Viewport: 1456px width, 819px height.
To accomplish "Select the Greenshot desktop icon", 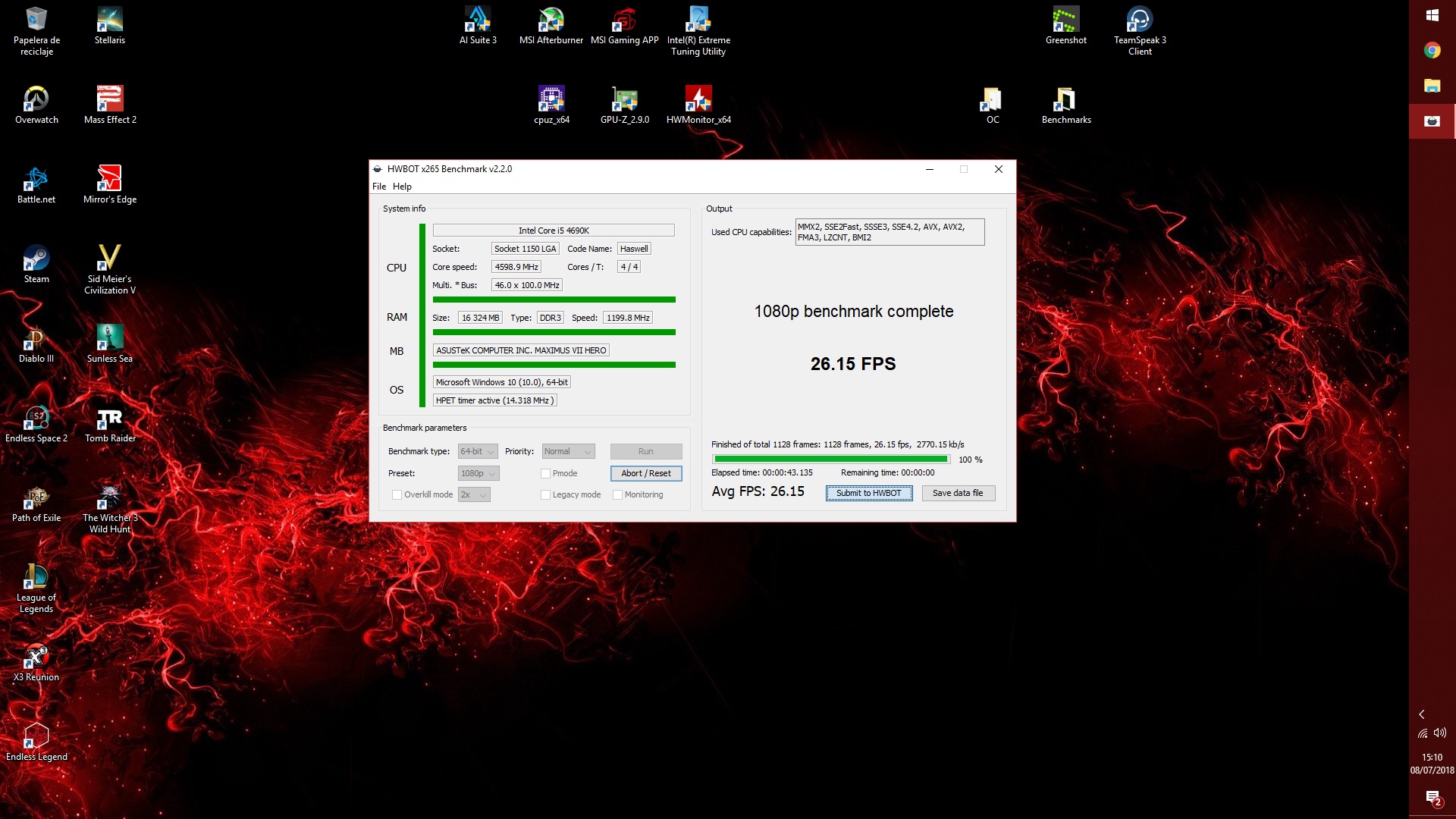I will click(1066, 26).
